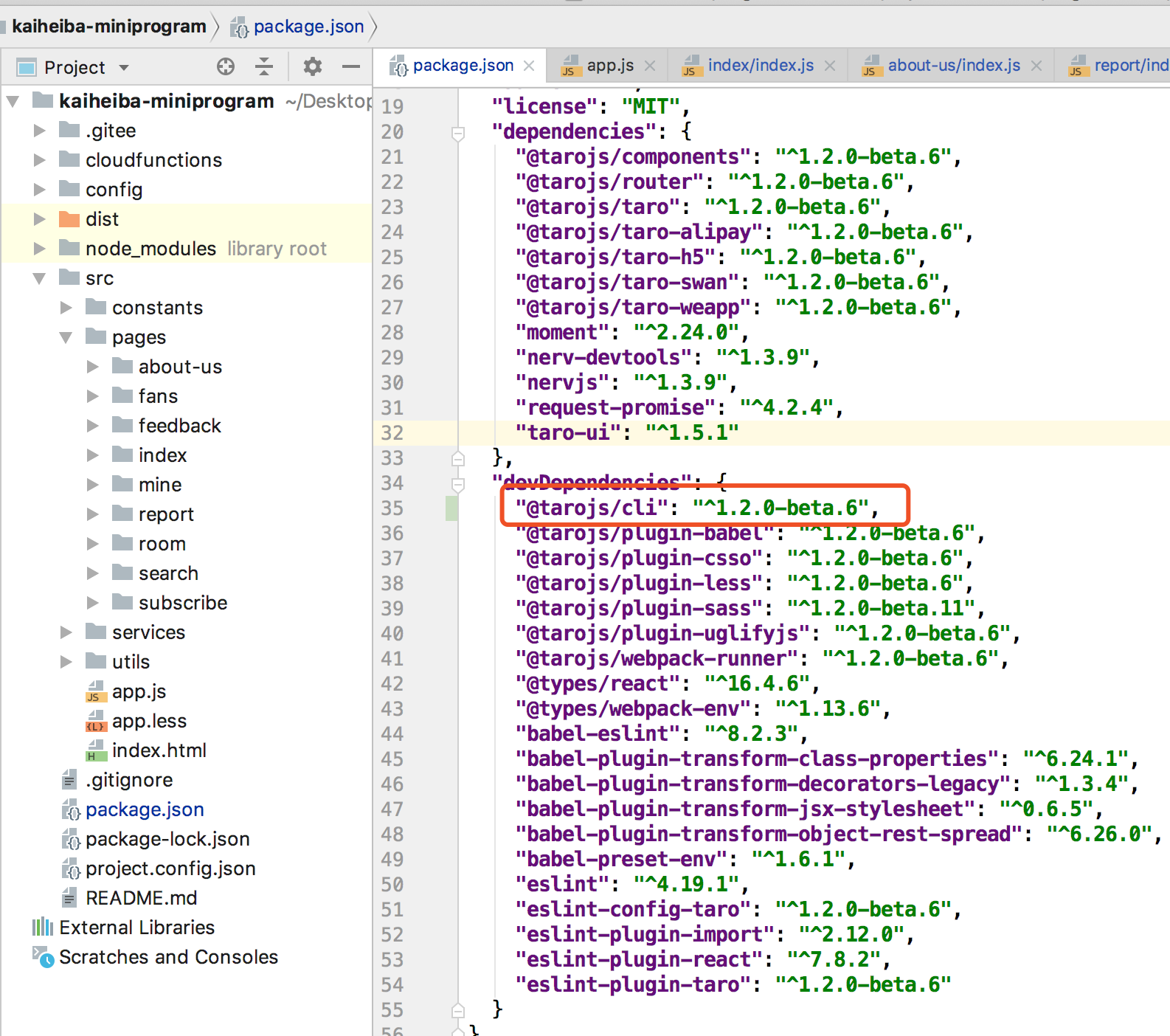Expand the cloudfunctions folder
The width and height of the screenshot is (1170, 1036).
40,160
